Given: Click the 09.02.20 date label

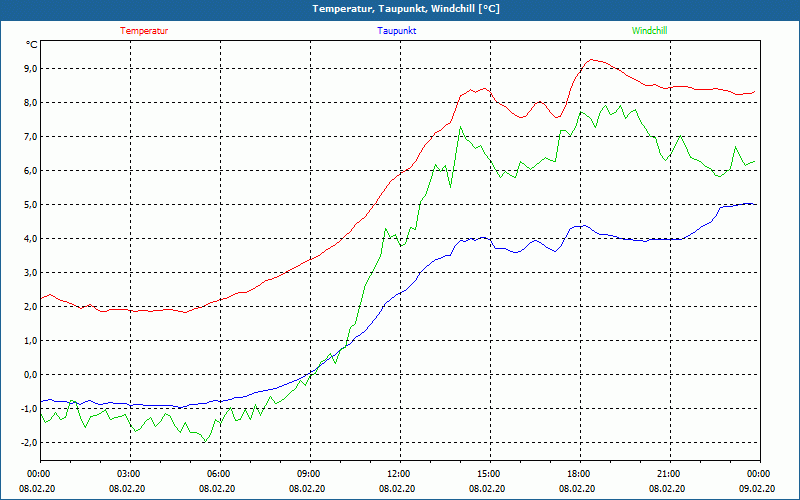Looking at the screenshot, I should click(x=757, y=488).
